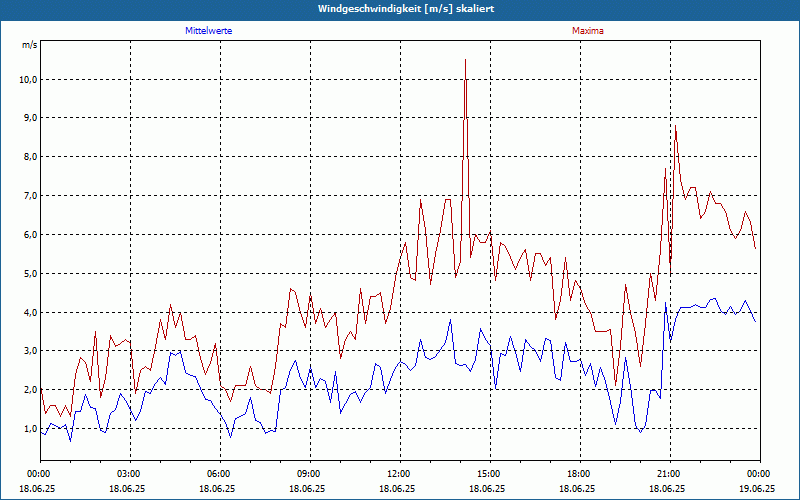800x500 pixels.
Task: Click the '21:00' time label on the x-axis
Action: click(670, 474)
